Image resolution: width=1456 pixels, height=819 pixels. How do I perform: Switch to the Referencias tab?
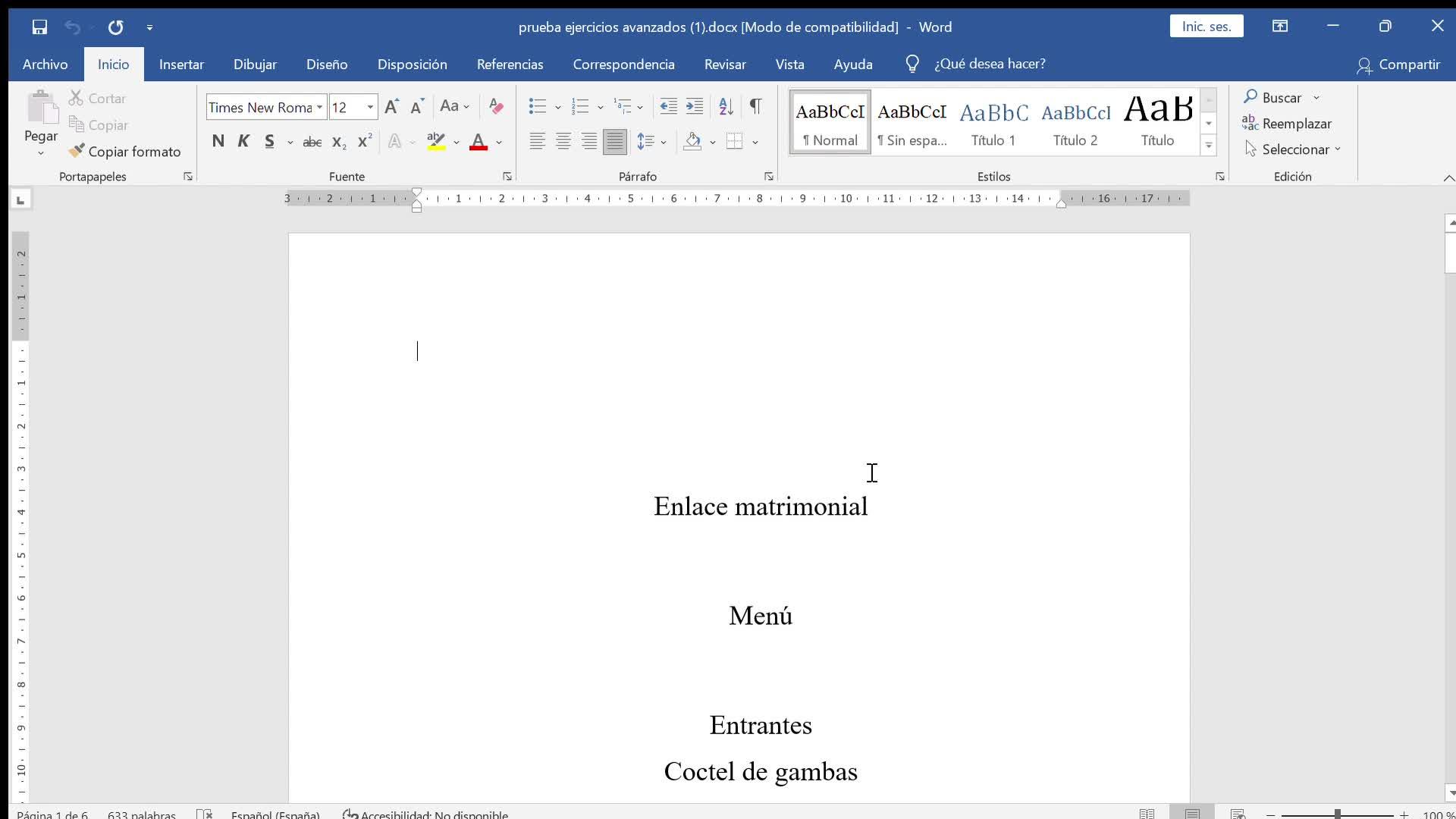510,64
